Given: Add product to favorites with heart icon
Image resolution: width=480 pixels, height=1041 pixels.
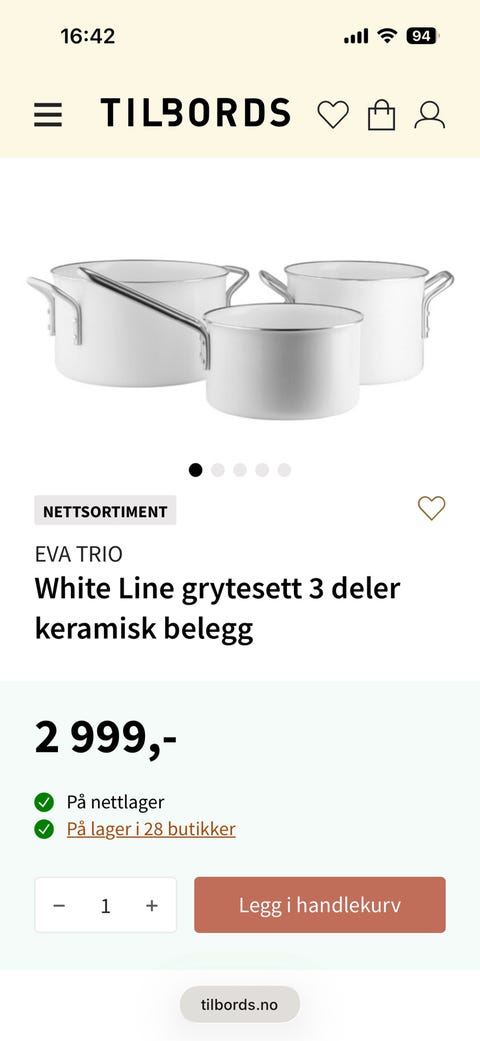Looking at the screenshot, I should point(432,509).
